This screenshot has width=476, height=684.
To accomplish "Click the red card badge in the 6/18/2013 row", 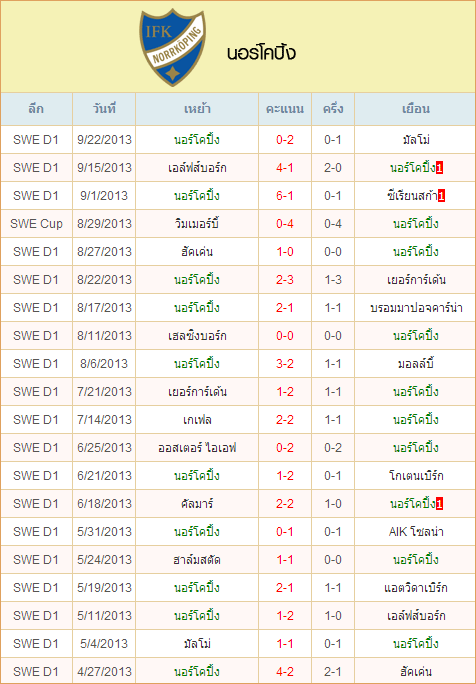I will (x=439, y=504).
